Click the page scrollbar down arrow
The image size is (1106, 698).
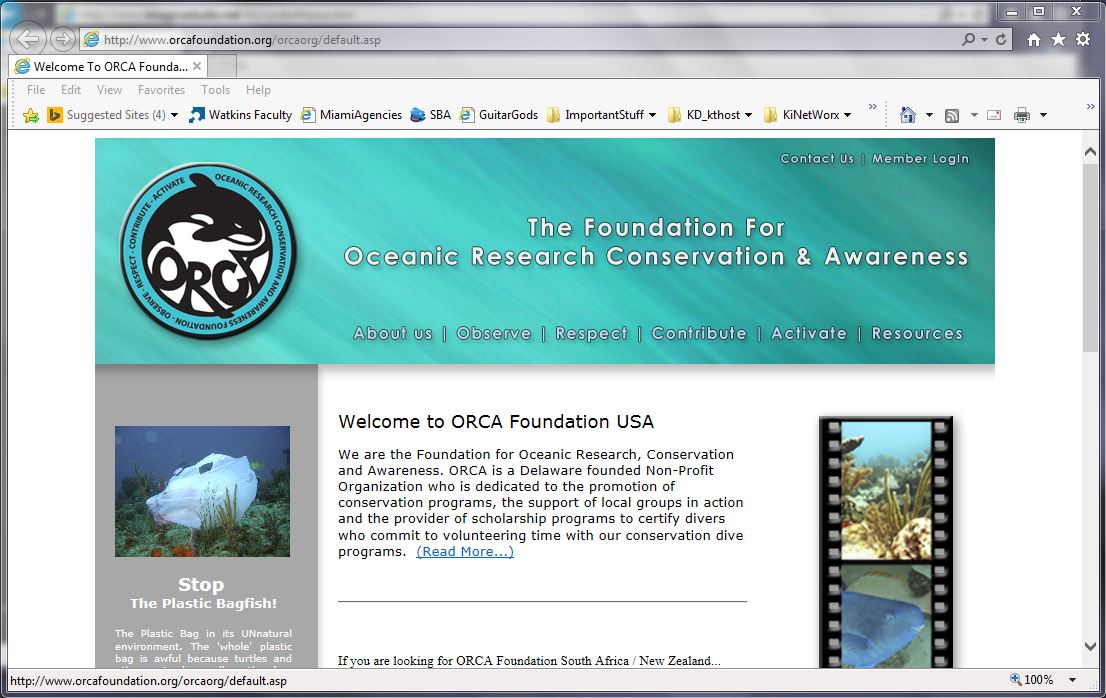pyautogui.click(x=1090, y=646)
